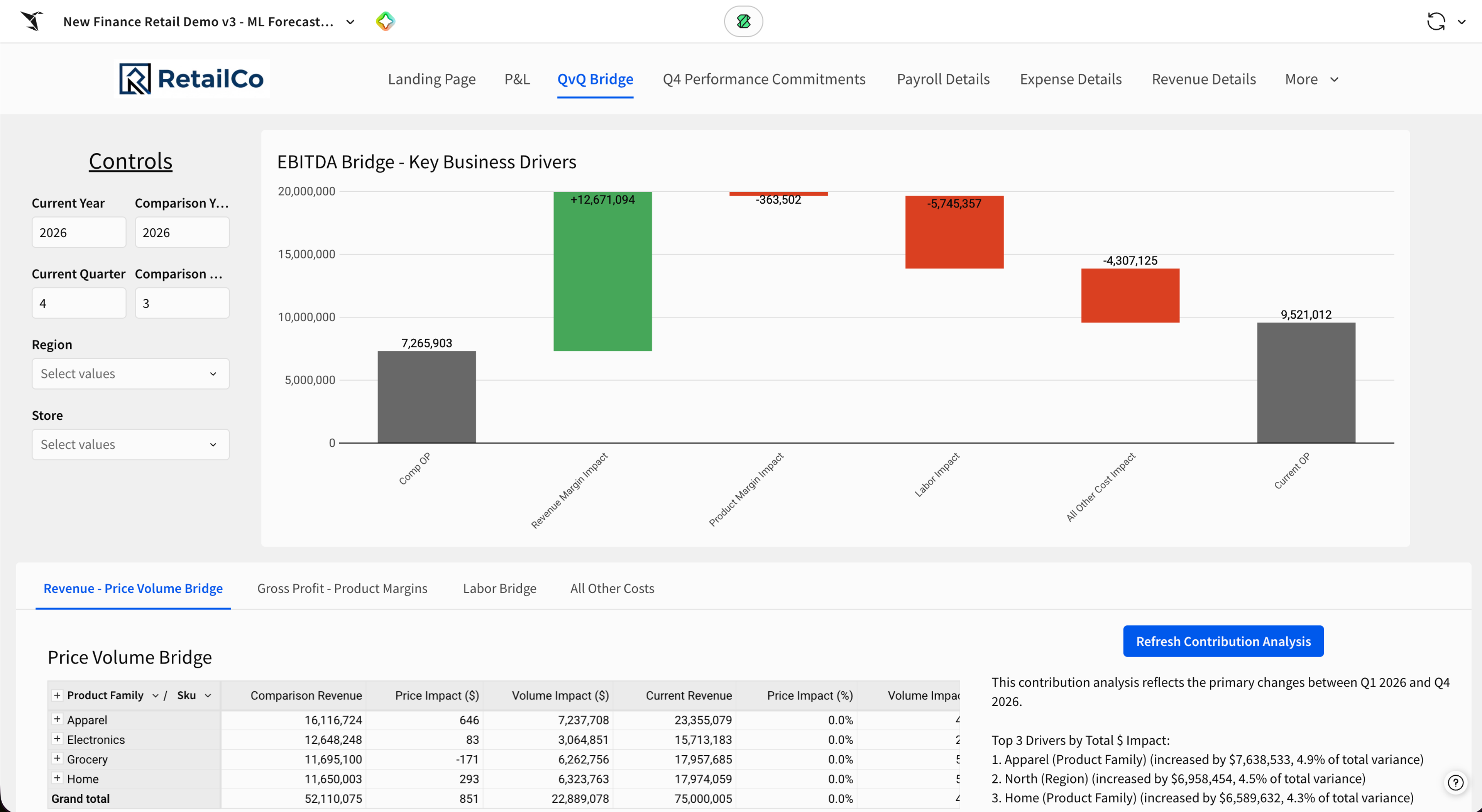
Task: Expand the Grocery row
Action: (57, 758)
